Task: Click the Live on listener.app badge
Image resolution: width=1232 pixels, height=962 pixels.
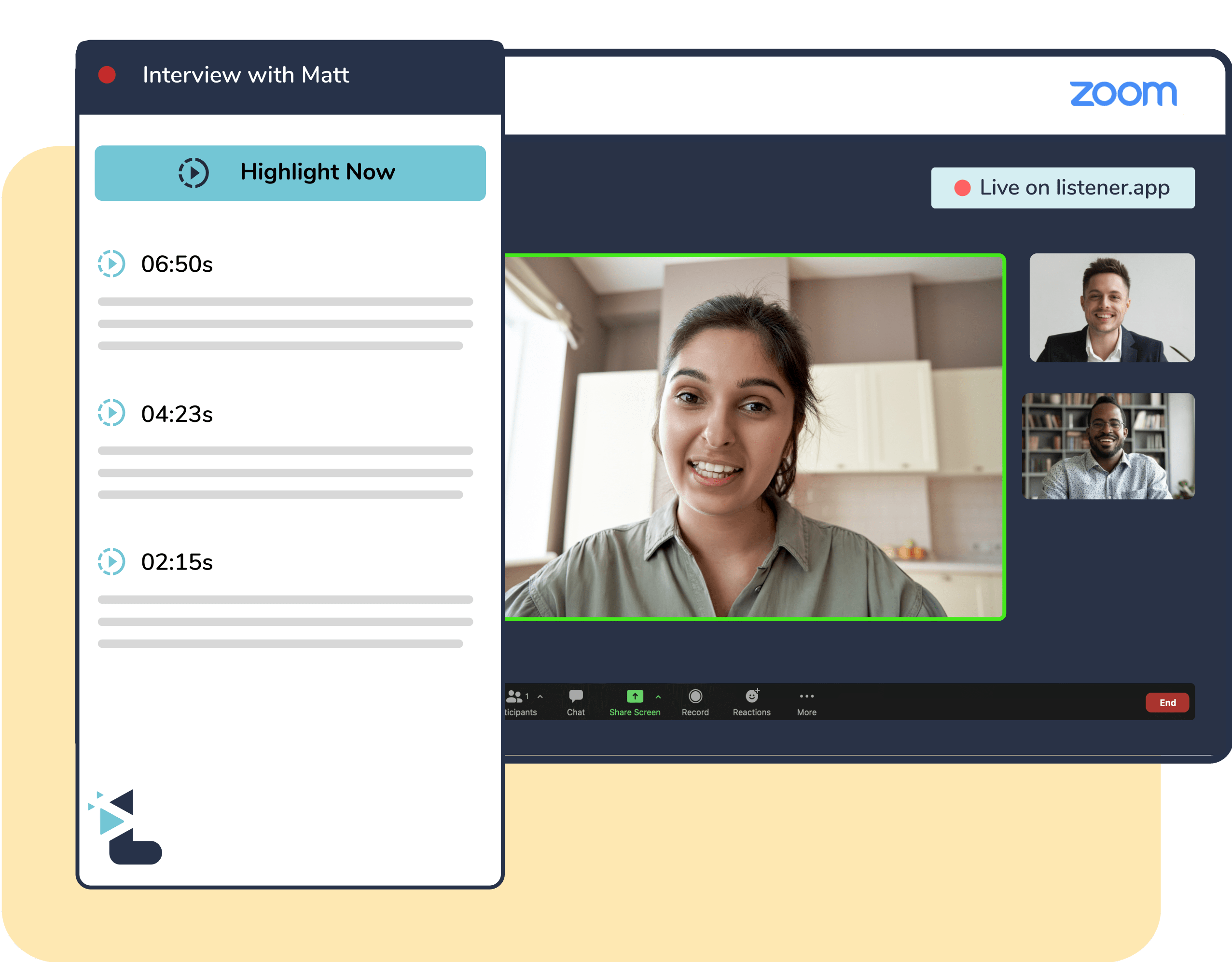Action: [1062, 188]
